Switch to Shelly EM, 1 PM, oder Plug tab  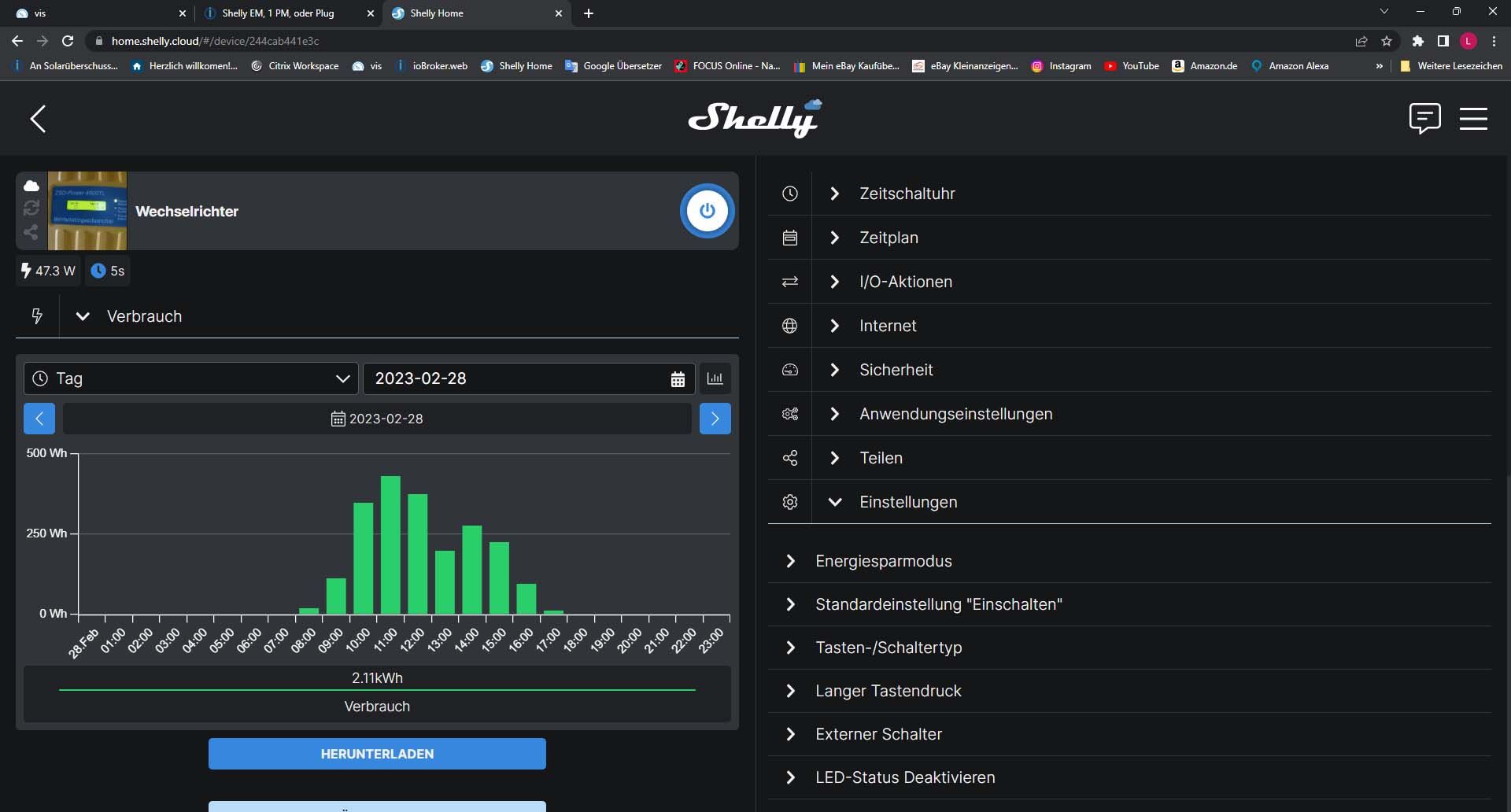pos(288,13)
